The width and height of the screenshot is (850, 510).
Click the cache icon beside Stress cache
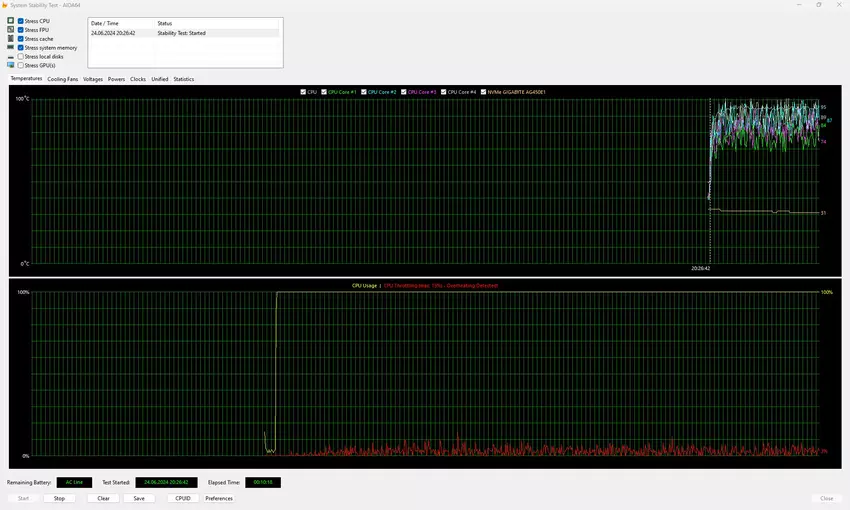[x=10, y=38]
